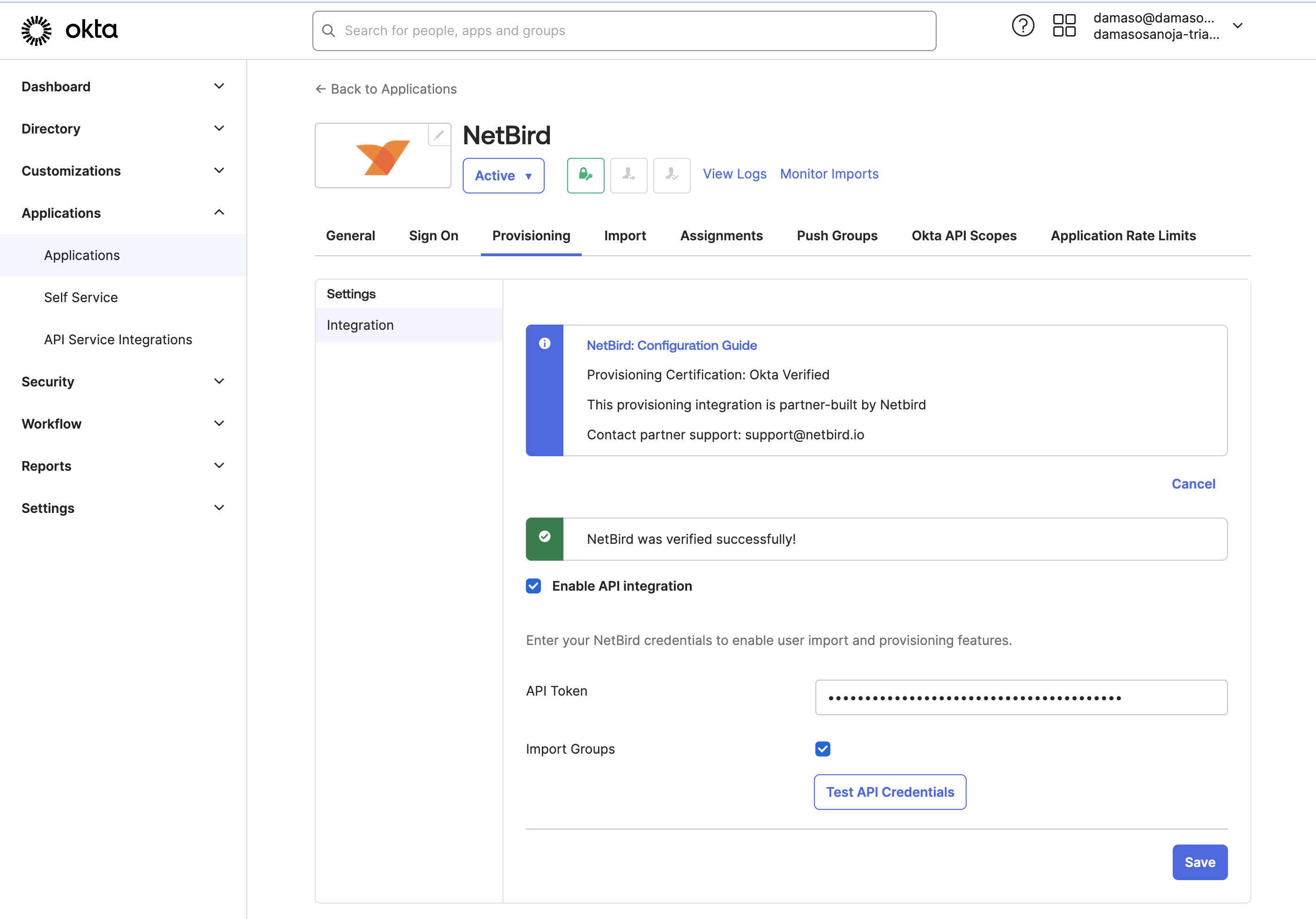Viewport: 1316px width, 919px height.
Task: Click the pencil to edit NetBird logo
Action: click(439, 135)
